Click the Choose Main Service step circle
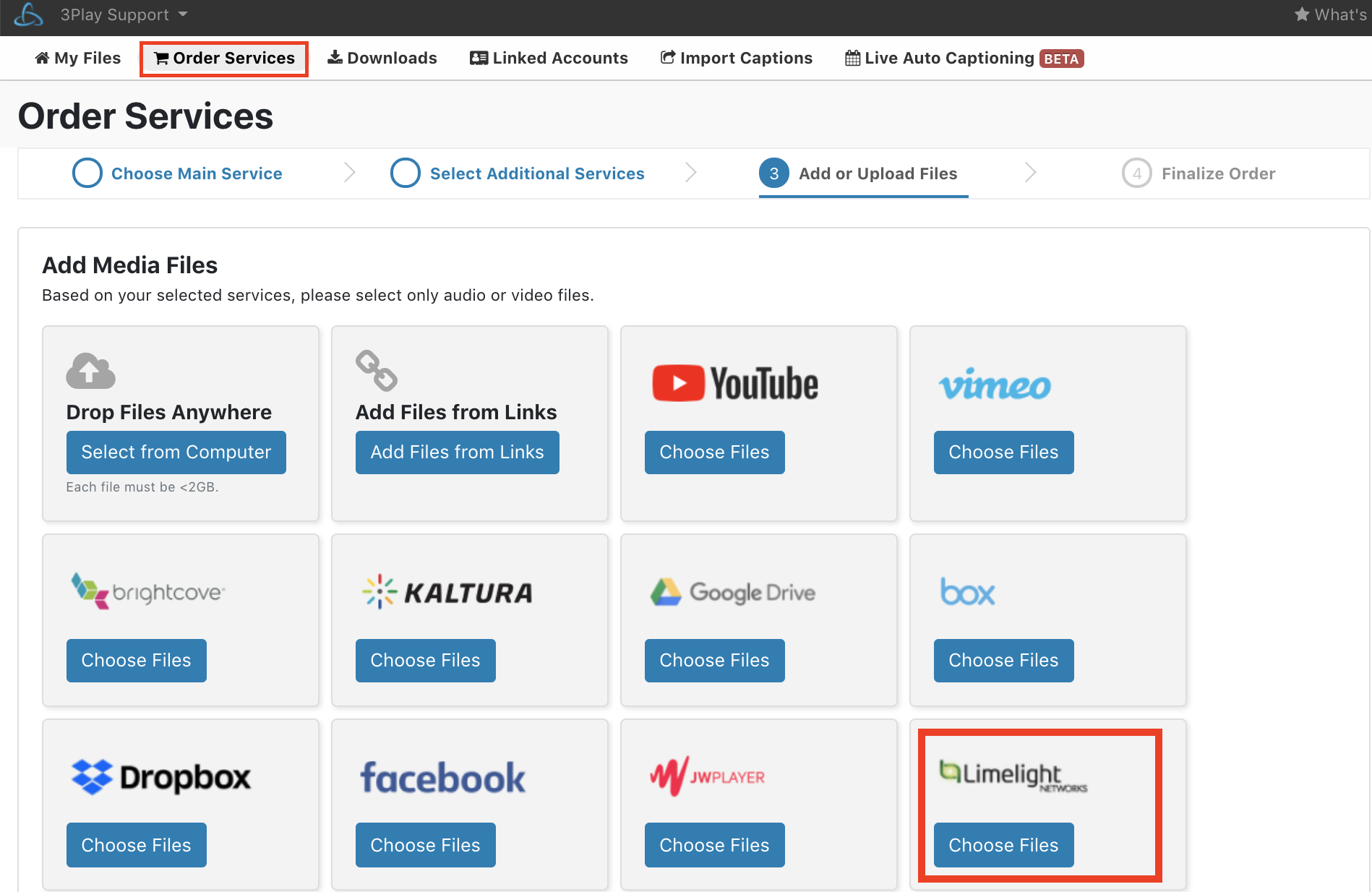The height and width of the screenshot is (892, 1372). coord(87,173)
